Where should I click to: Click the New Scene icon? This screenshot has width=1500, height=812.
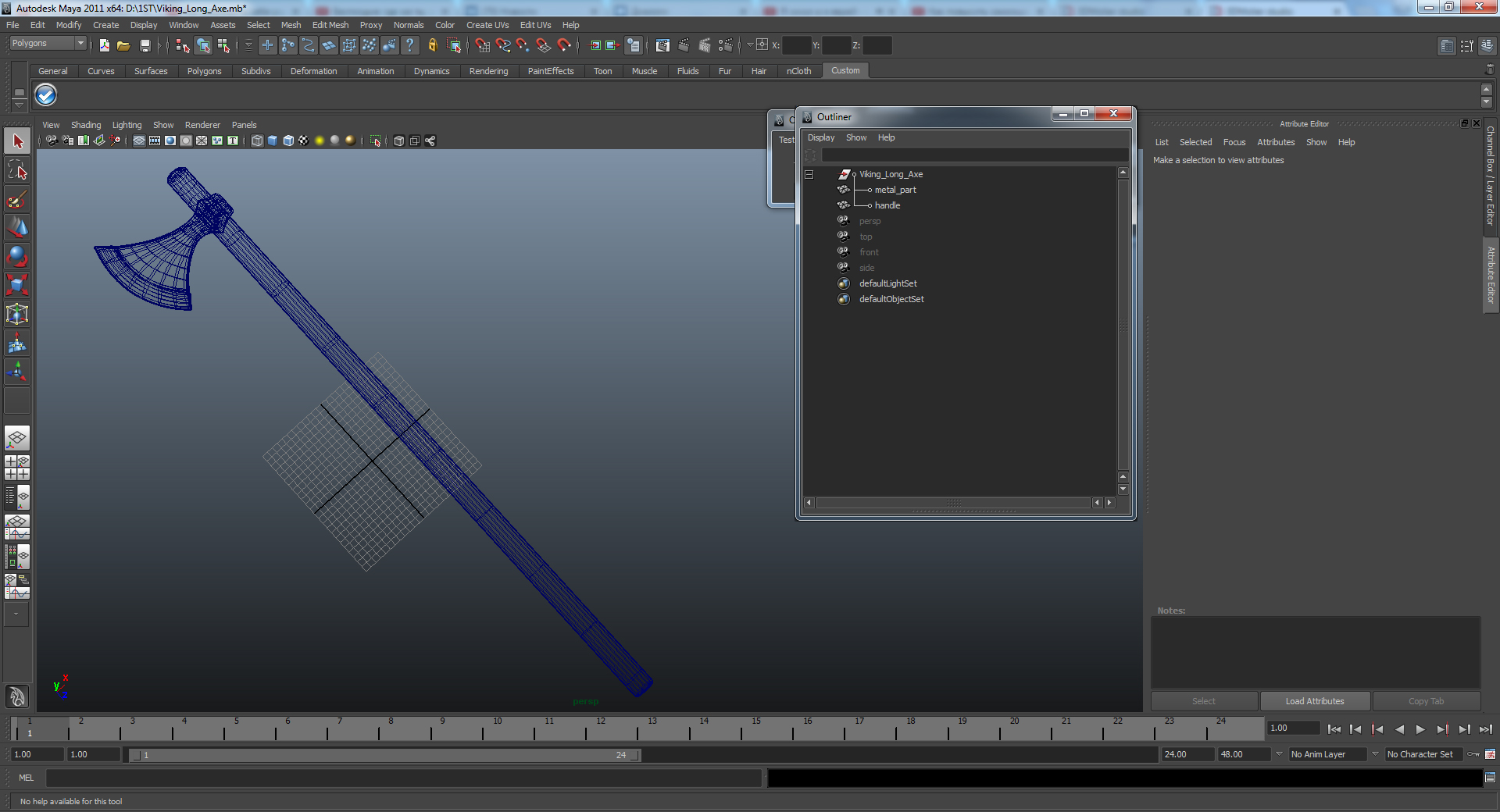pyautogui.click(x=105, y=46)
